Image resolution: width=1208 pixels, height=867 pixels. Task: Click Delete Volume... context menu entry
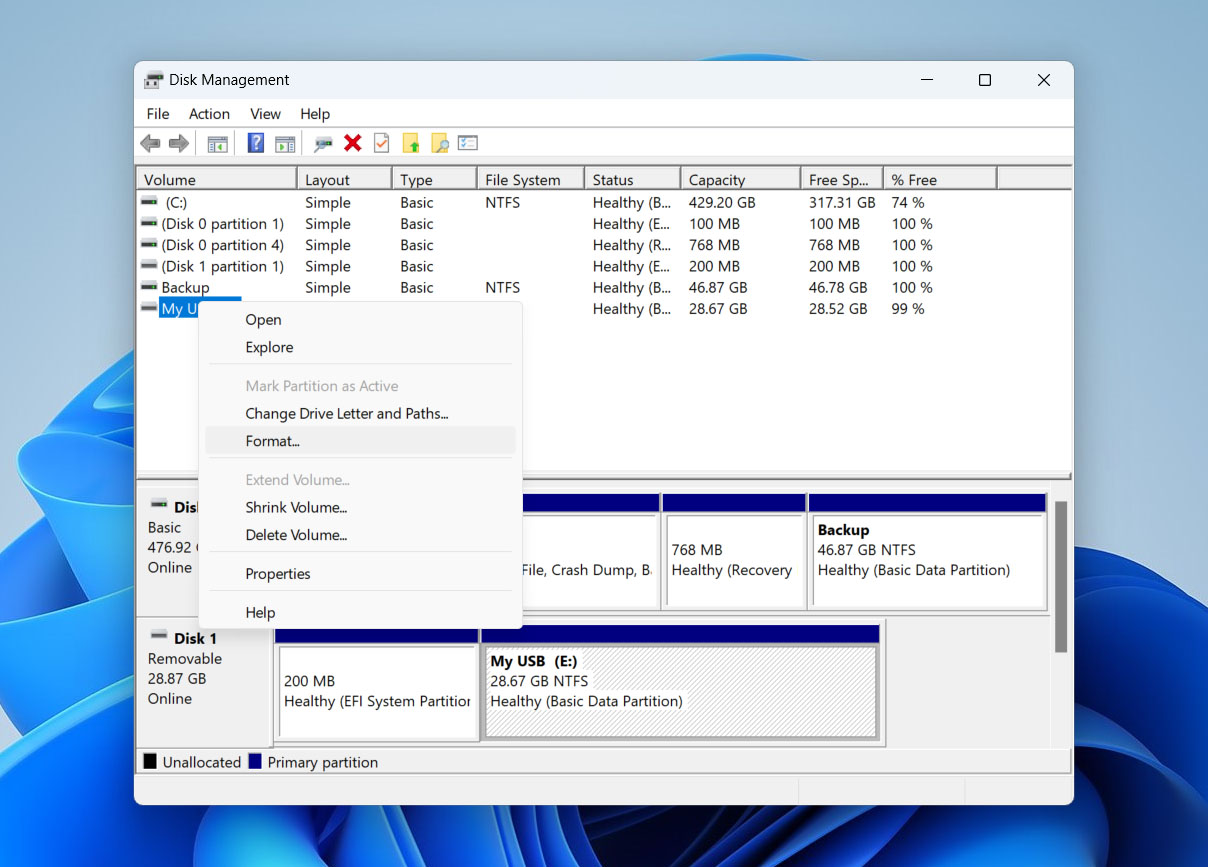[296, 536]
